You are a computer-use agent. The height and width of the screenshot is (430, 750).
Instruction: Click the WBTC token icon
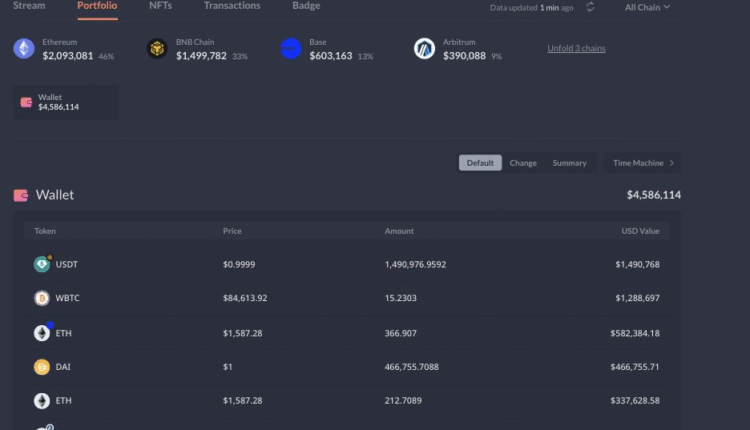(x=42, y=298)
